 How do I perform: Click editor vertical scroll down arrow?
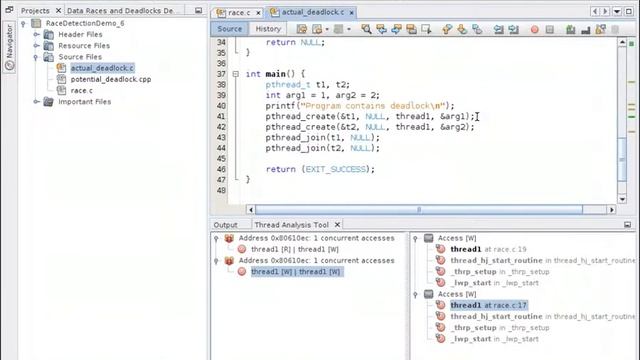coord(622,199)
